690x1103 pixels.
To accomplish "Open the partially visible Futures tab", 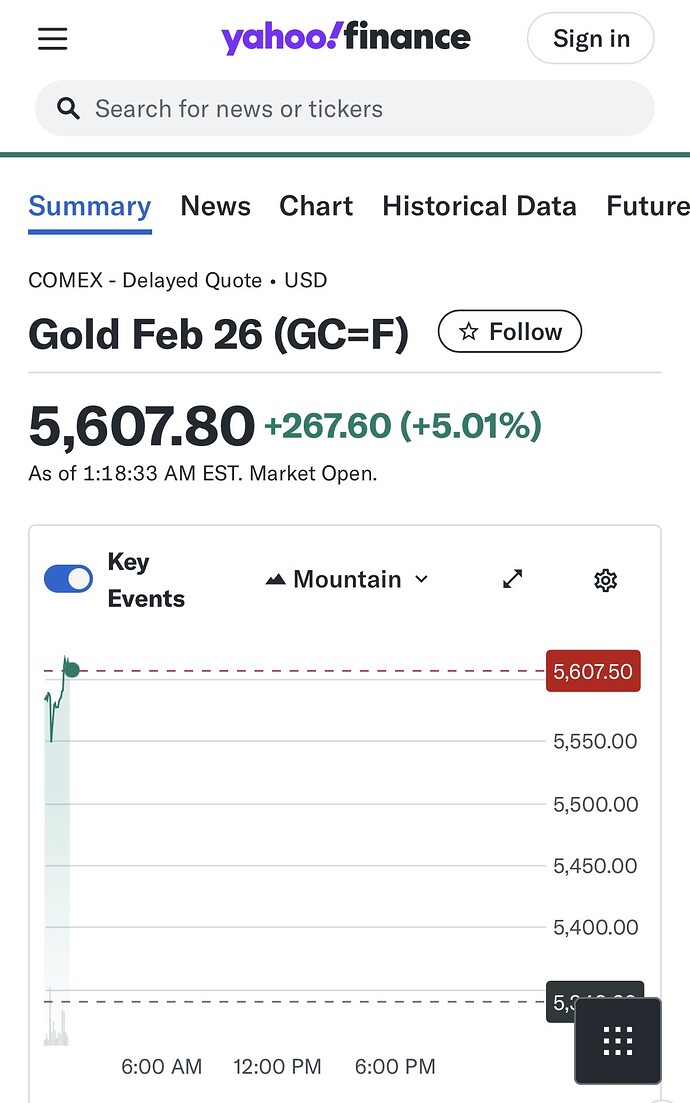I will pyautogui.click(x=647, y=206).
